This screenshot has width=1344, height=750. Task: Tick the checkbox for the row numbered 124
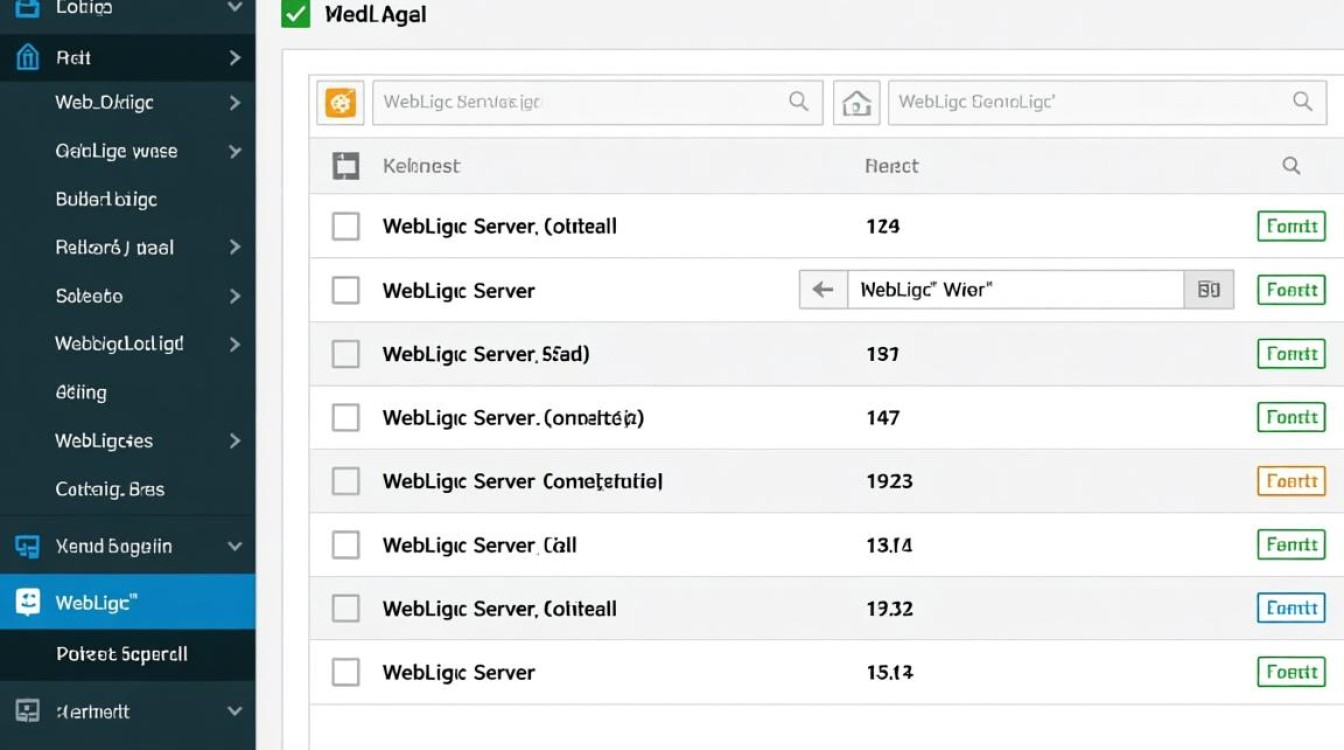click(x=345, y=226)
